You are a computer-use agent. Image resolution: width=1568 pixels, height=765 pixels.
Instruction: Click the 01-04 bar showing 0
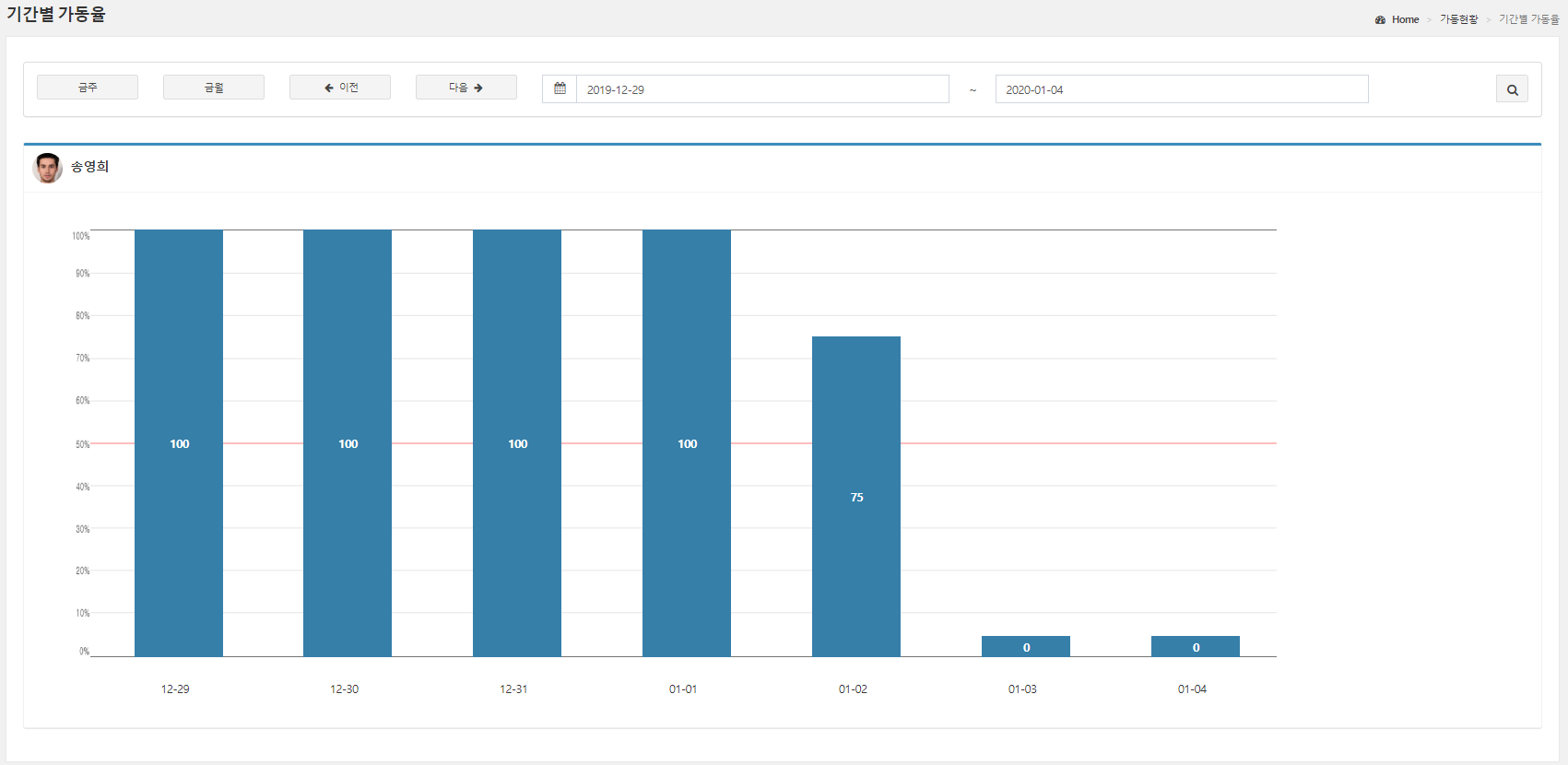click(1196, 646)
